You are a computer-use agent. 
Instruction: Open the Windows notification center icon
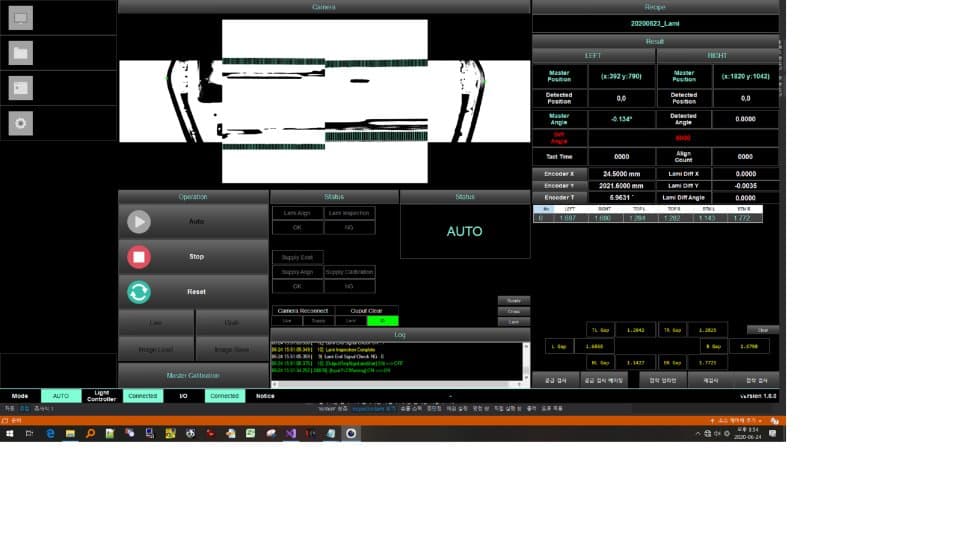click(773, 434)
